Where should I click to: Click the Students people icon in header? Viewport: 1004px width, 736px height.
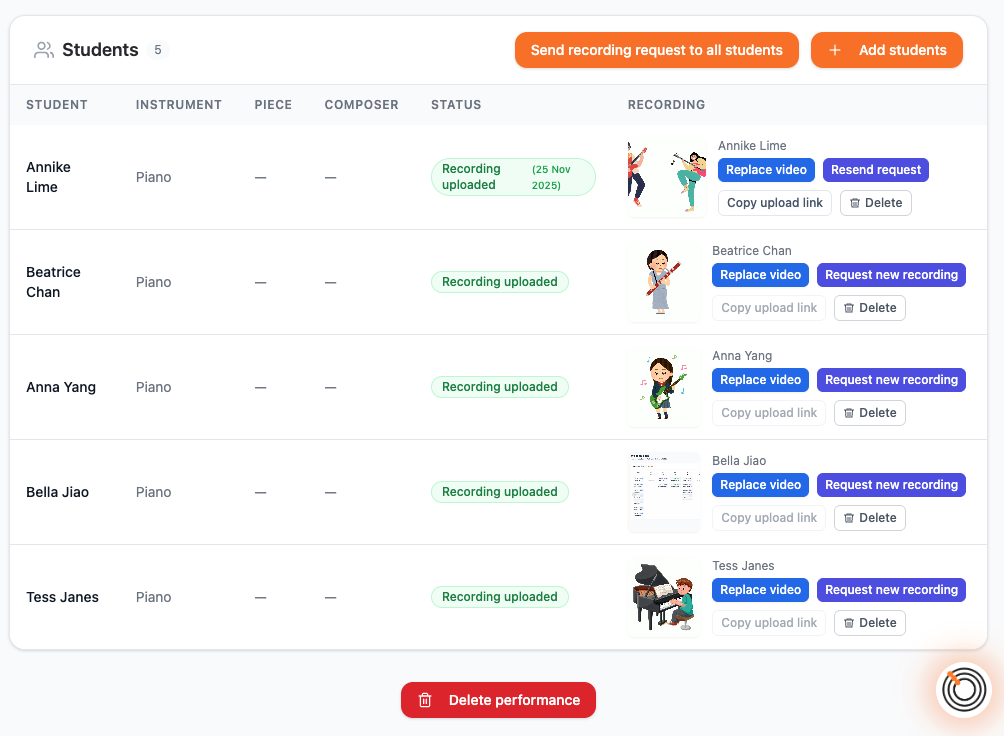pyautogui.click(x=44, y=50)
